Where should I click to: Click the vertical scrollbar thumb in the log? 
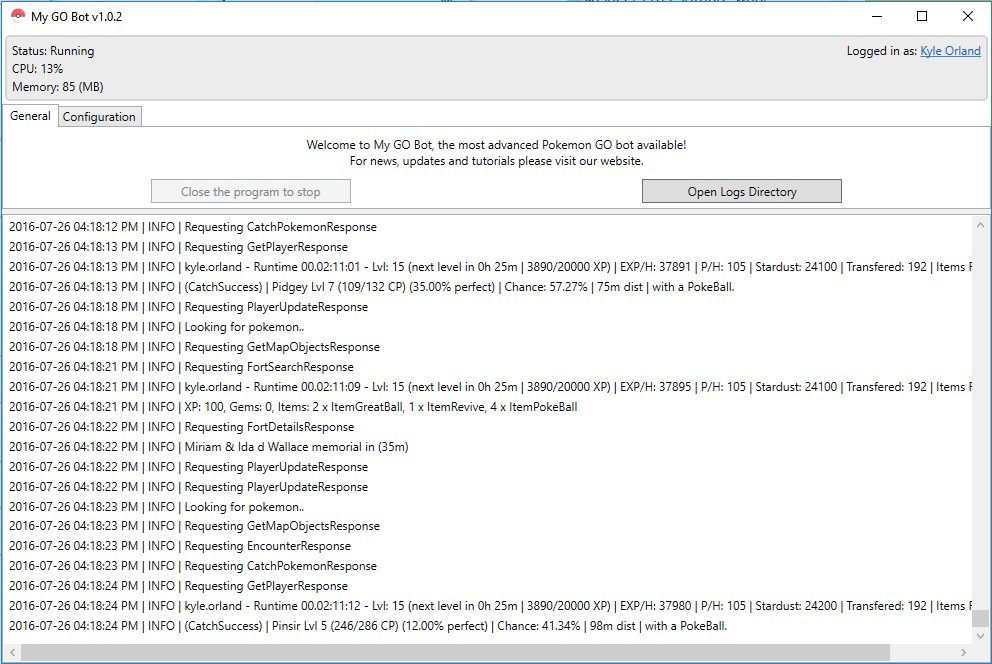point(980,618)
